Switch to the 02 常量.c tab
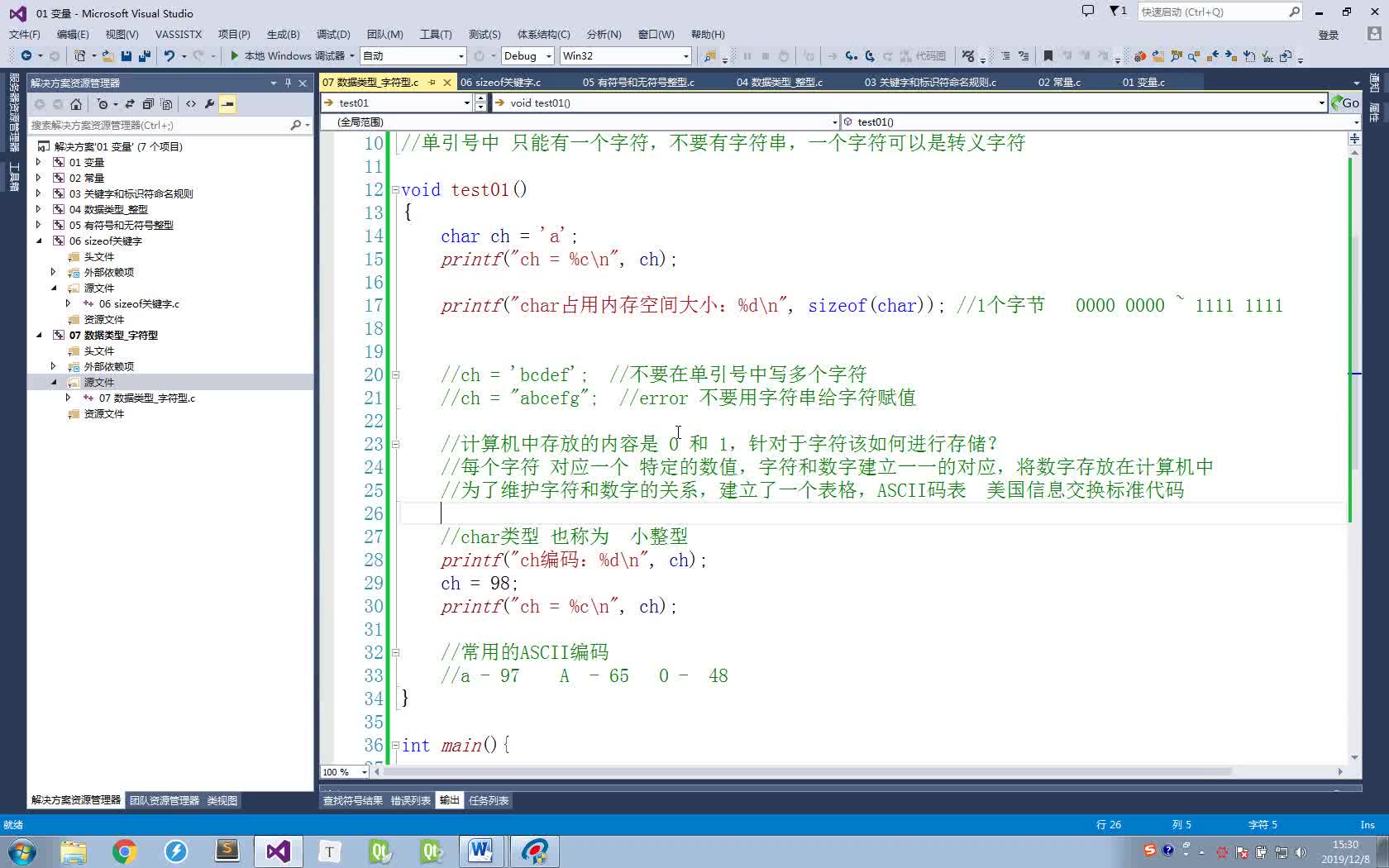The image size is (1389, 868). [x=1059, y=82]
